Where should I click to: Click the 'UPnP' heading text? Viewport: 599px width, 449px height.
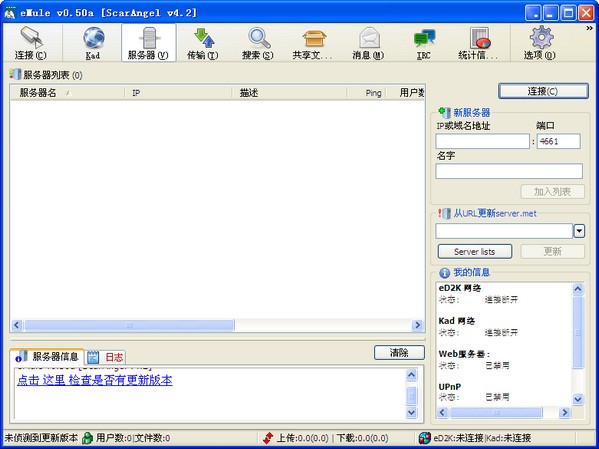click(450, 387)
